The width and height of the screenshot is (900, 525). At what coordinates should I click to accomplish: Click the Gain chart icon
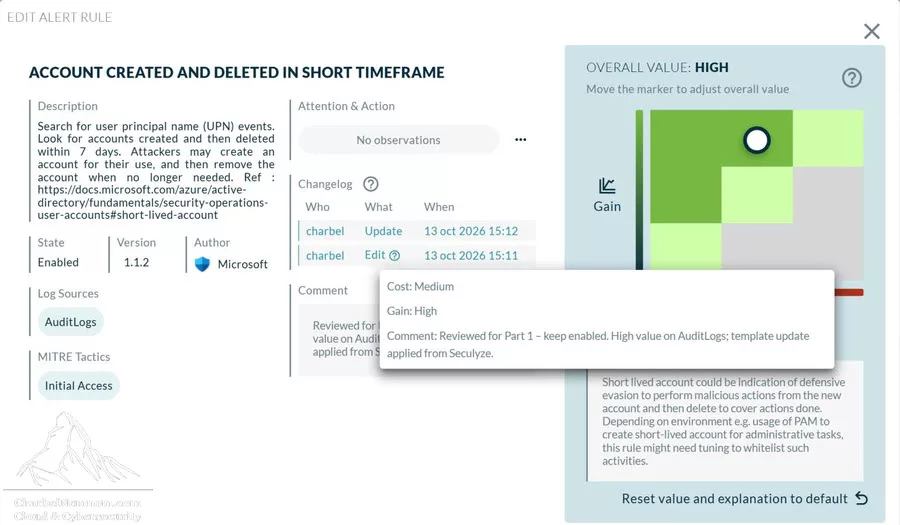tap(607, 186)
